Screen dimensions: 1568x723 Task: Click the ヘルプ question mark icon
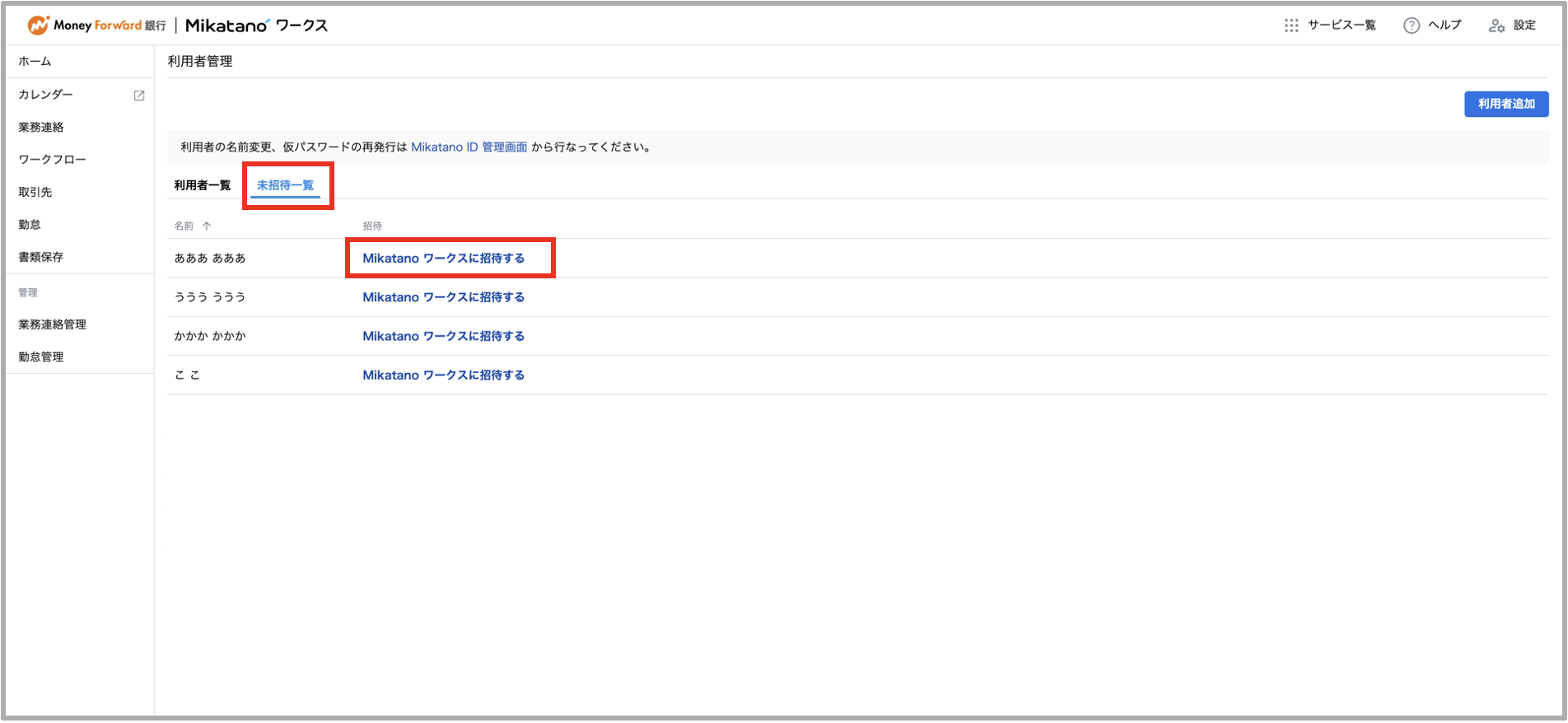pyautogui.click(x=1411, y=26)
